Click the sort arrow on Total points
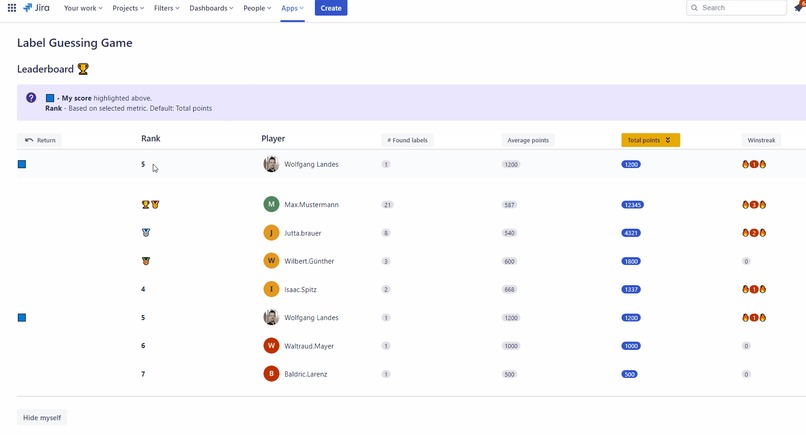806x439 pixels. coord(668,140)
